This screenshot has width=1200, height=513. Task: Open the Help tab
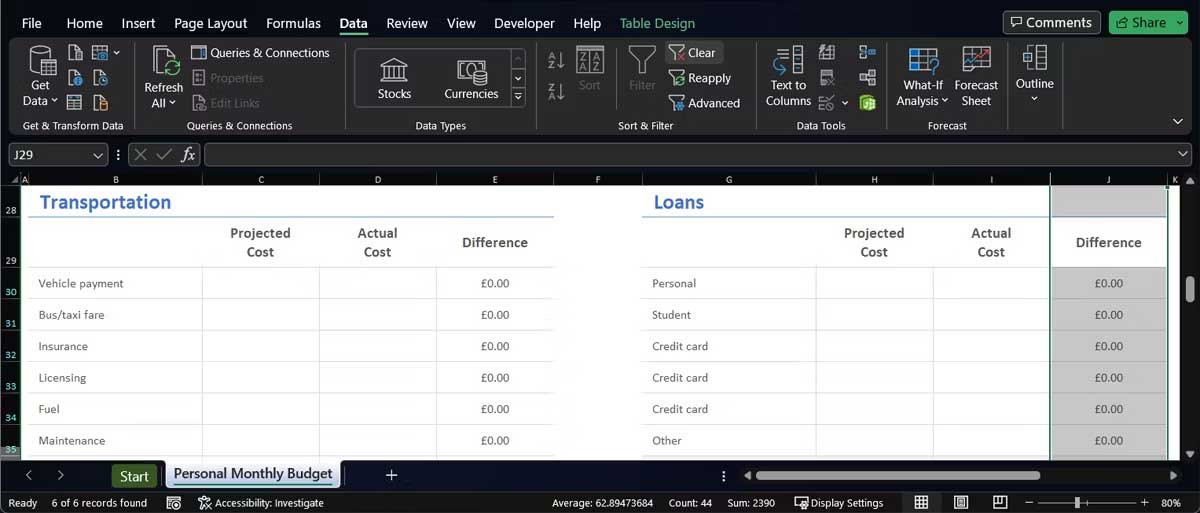[x=587, y=23]
